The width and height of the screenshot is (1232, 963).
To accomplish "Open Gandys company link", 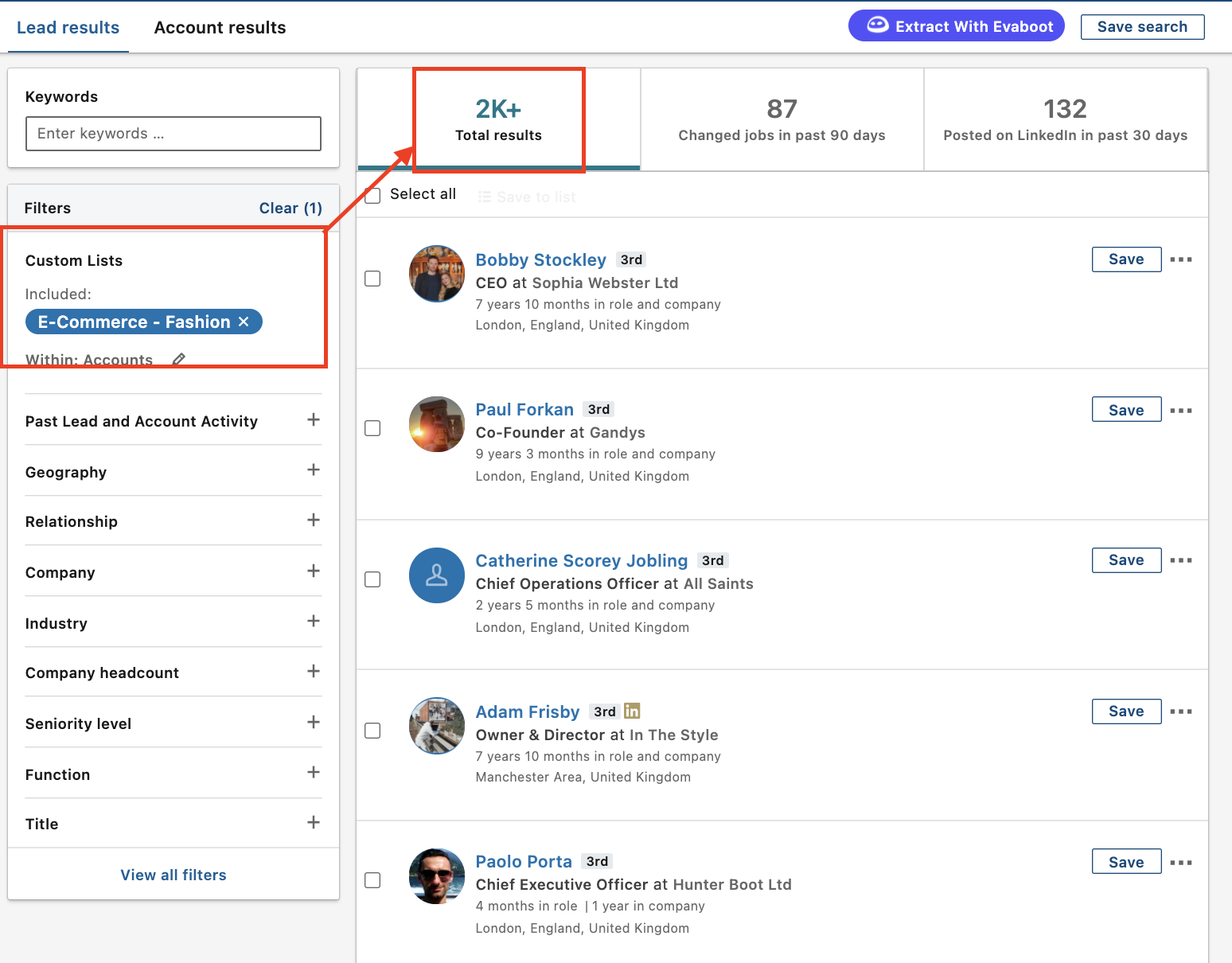I will tap(618, 432).
